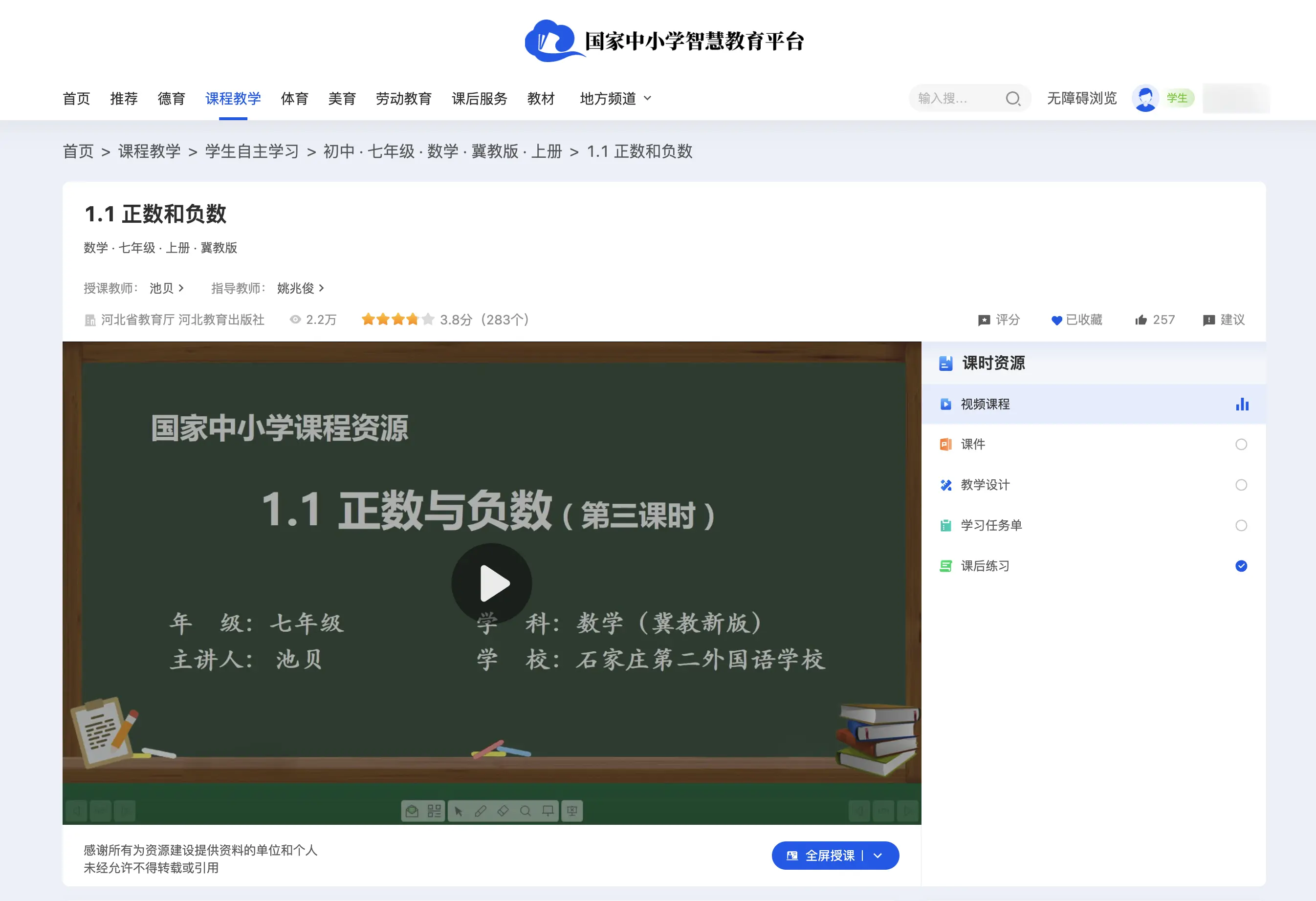Open teacher 池贝 details chevron

(x=181, y=288)
